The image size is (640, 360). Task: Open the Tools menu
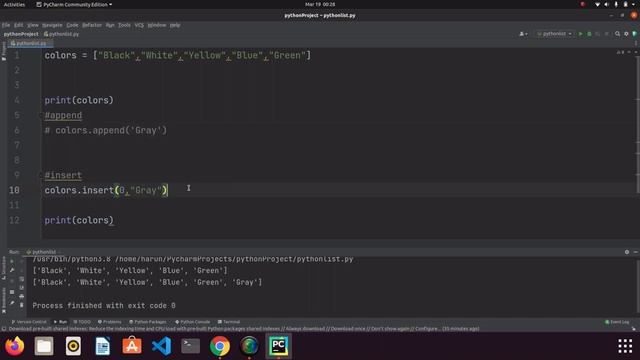coord(124,25)
